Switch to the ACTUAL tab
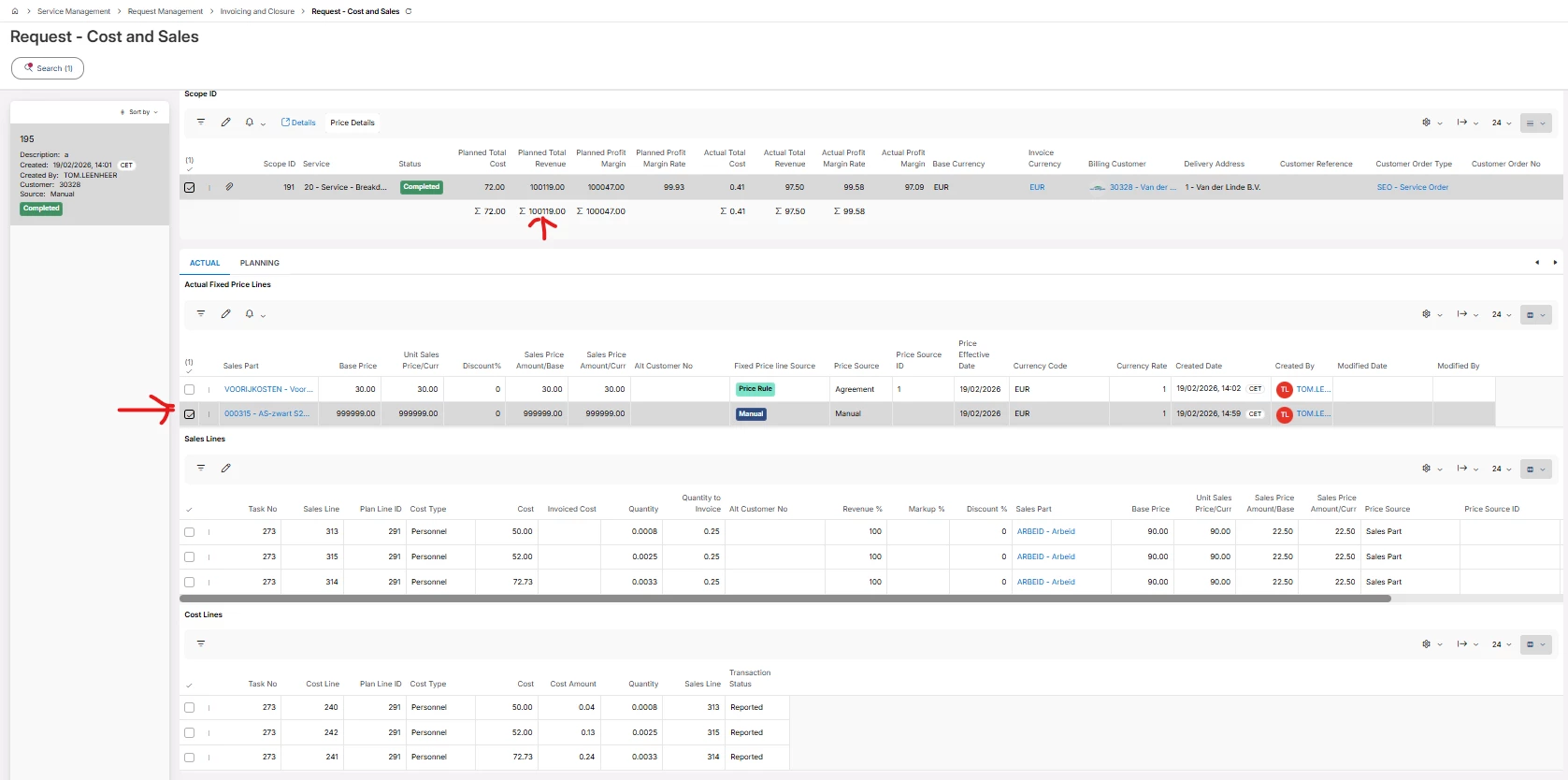This screenshot has height=780, width=1568. click(205, 263)
